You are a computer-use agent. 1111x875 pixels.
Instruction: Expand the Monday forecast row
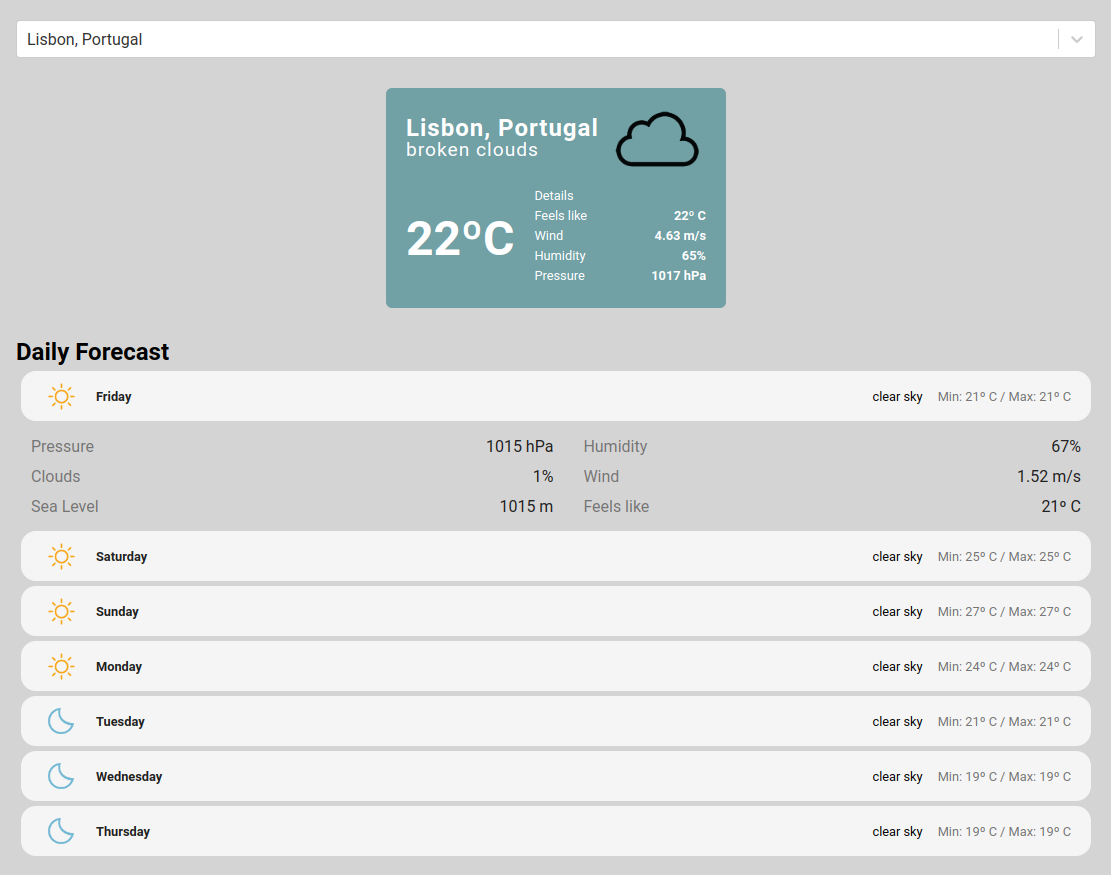click(556, 666)
